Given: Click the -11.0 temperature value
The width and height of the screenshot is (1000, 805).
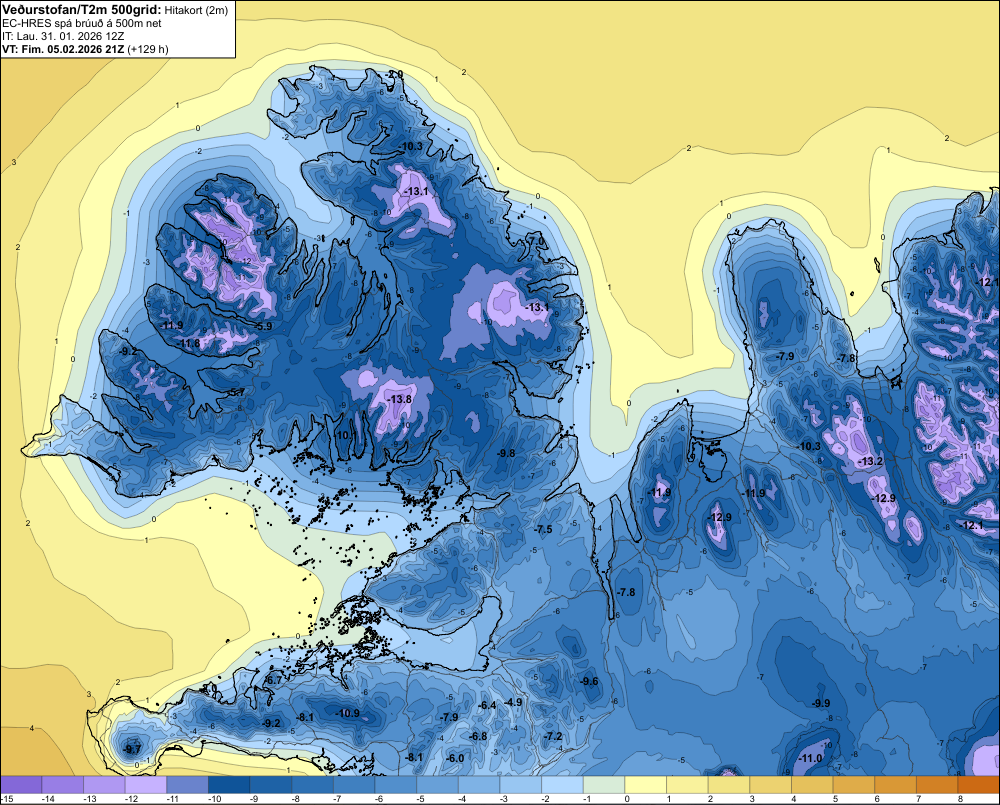Looking at the screenshot, I should 811,758.
